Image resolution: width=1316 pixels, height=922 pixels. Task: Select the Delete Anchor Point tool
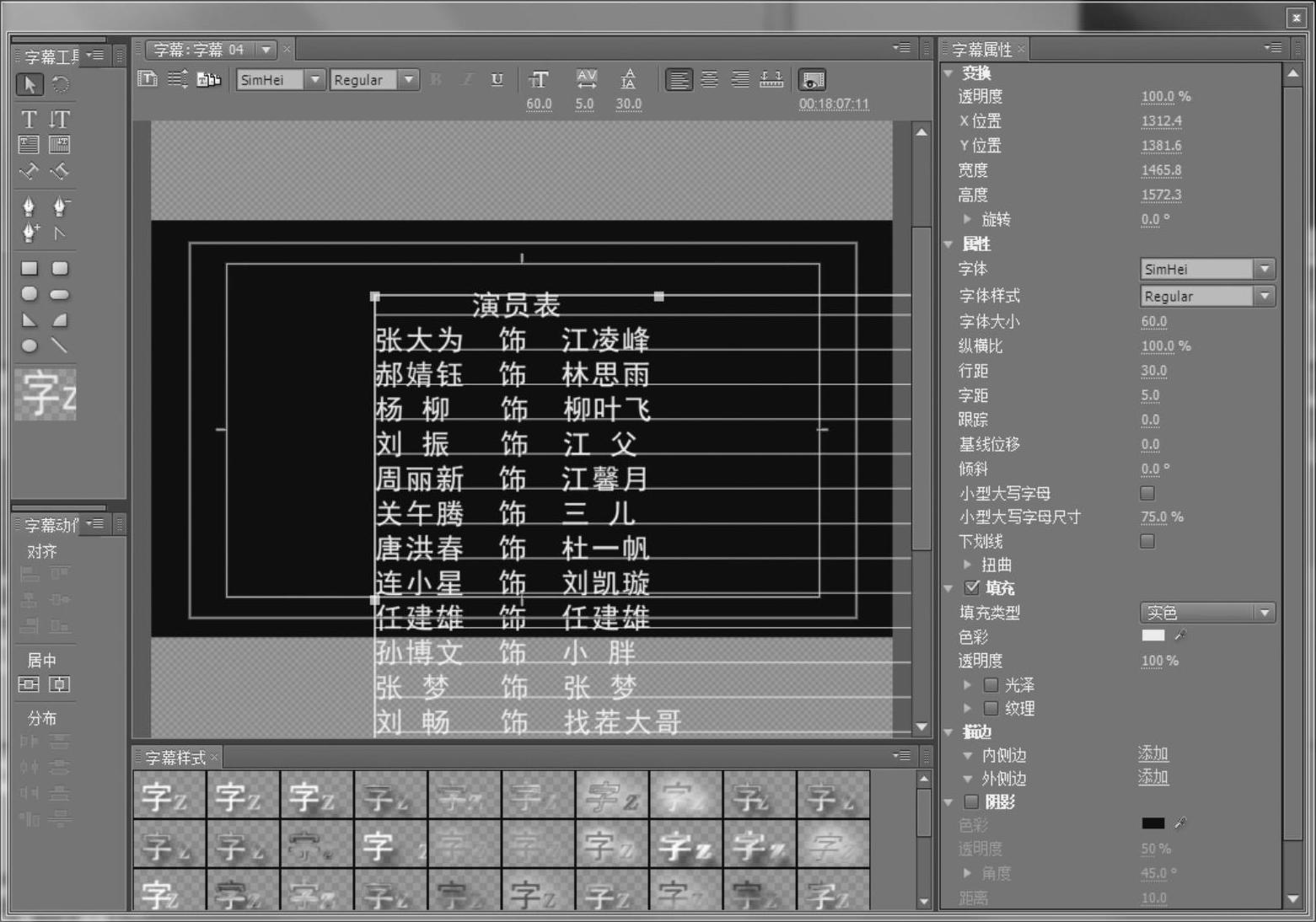pos(60,206)
